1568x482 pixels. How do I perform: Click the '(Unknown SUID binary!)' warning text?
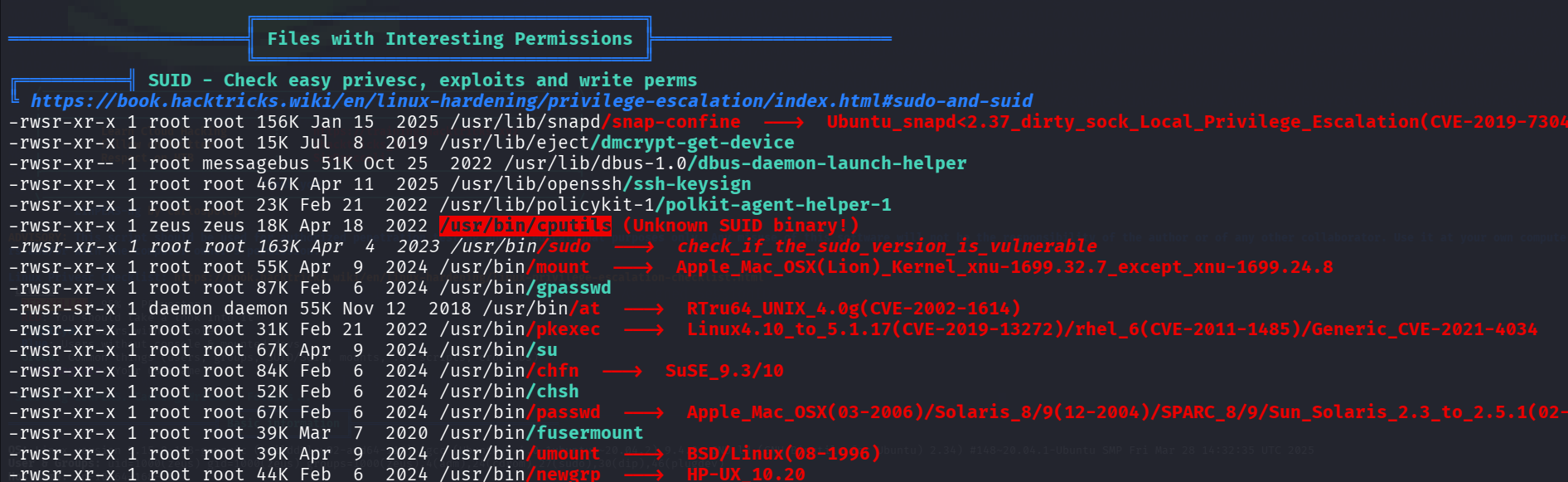[740, 226]
